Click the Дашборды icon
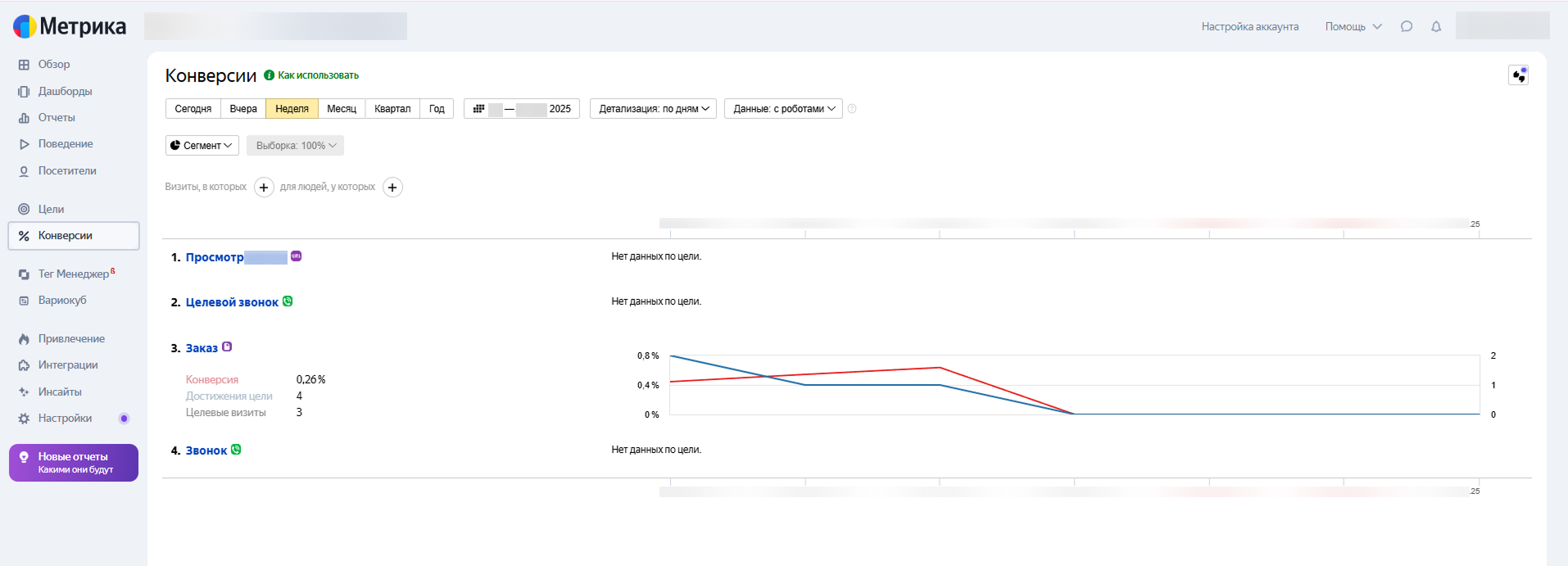 click(24, 92)
